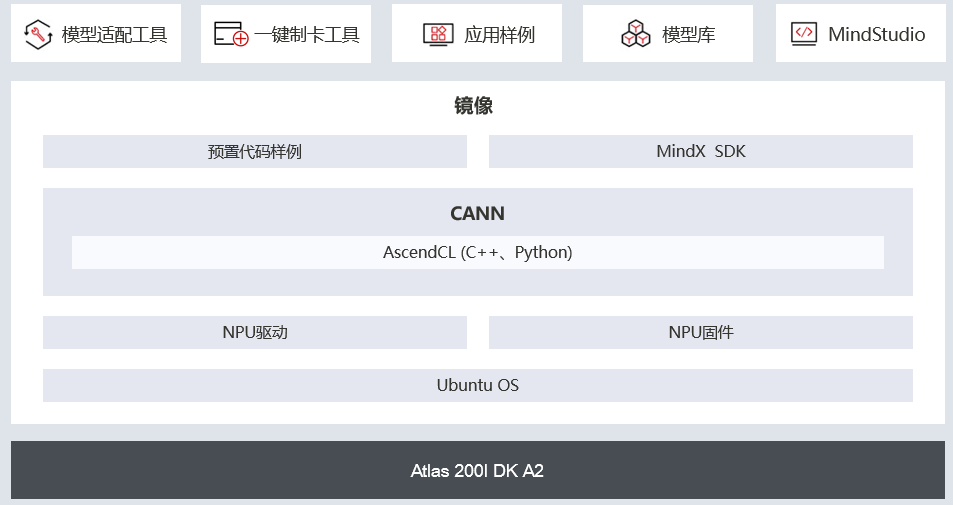This screenshot has height=505, width=953.
Task: Click the card-plus icon for 一键制卡工具
Action: [x=231, y=34]
